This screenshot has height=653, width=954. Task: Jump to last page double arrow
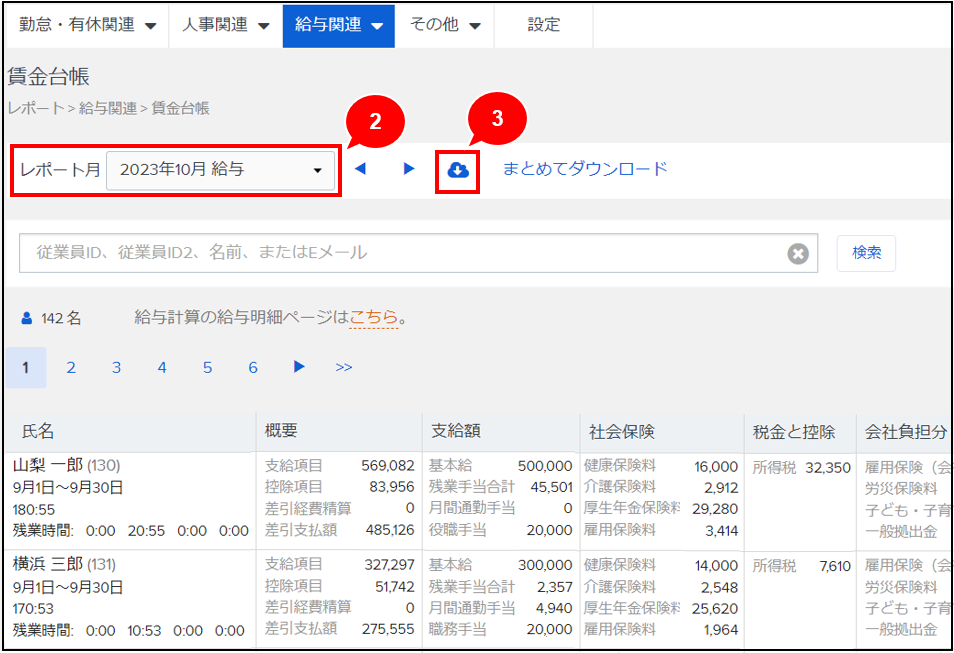(344, 367)
